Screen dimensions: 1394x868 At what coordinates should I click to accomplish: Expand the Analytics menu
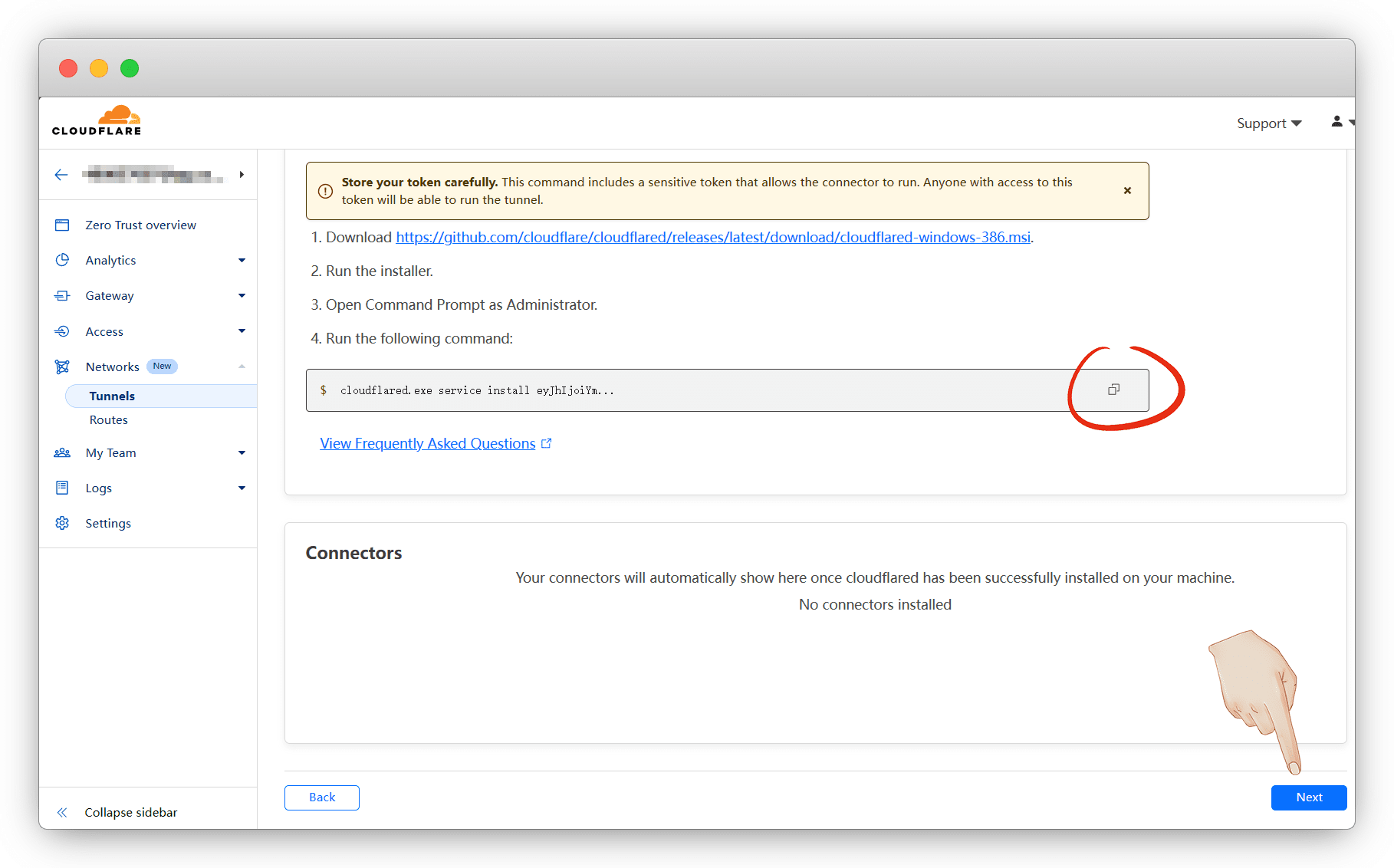click(242, 261)
